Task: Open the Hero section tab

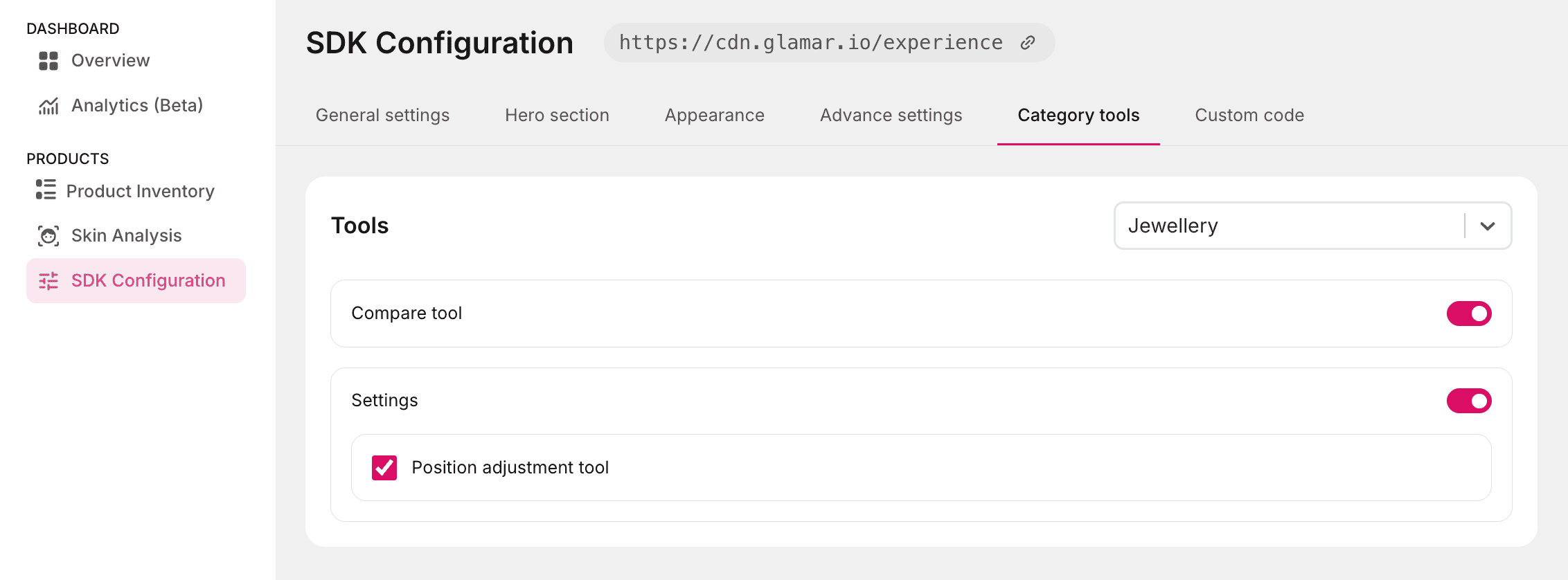Action: (557, 116)
